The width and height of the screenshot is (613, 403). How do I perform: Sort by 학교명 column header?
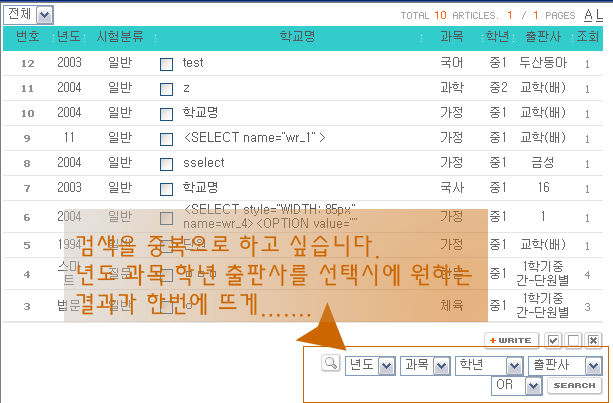click(297, 36)
